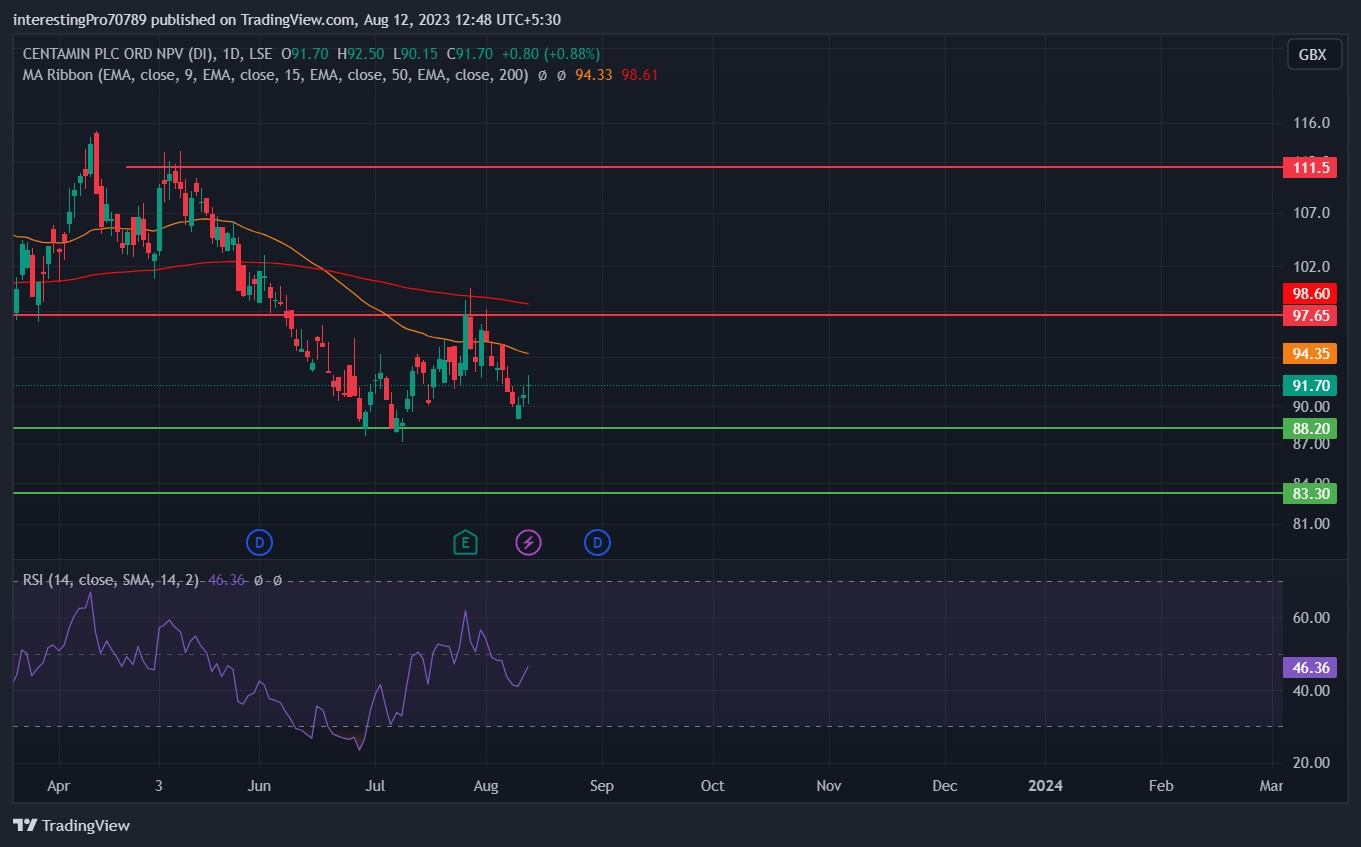Click the blue dividend D marker near September

[597, 543]
